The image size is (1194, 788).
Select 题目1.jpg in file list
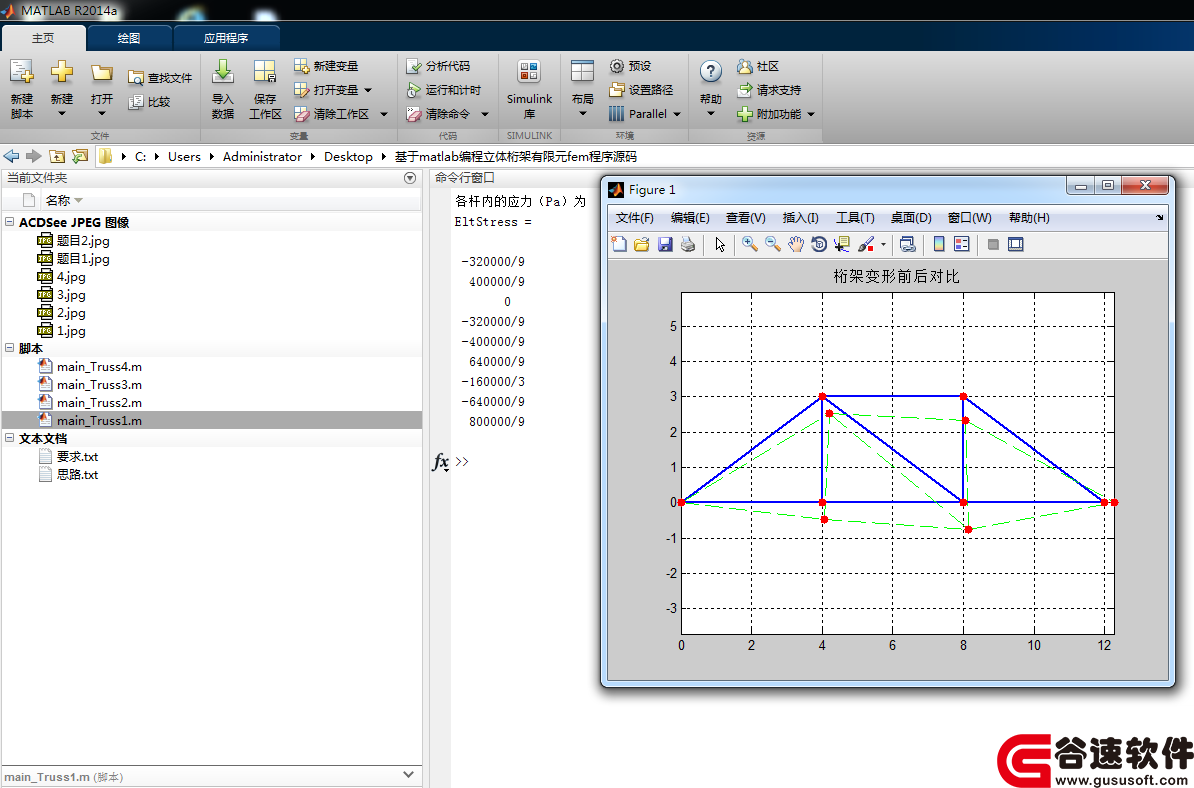(x=83, y=259)
